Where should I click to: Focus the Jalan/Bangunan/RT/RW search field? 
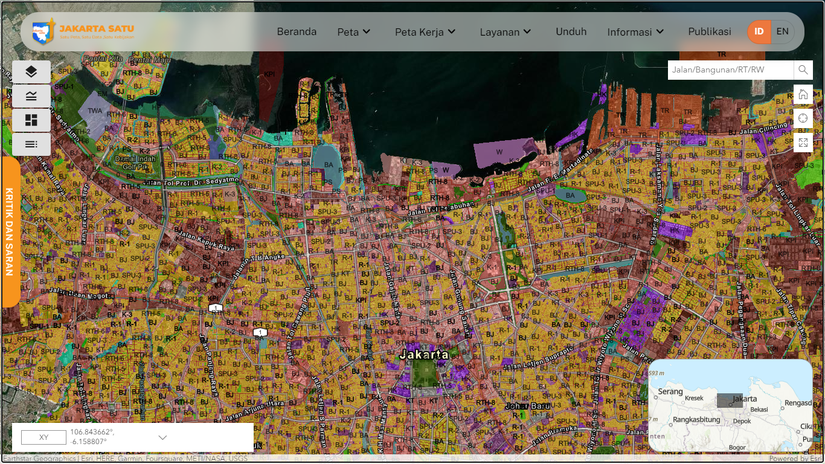[730, 69]
